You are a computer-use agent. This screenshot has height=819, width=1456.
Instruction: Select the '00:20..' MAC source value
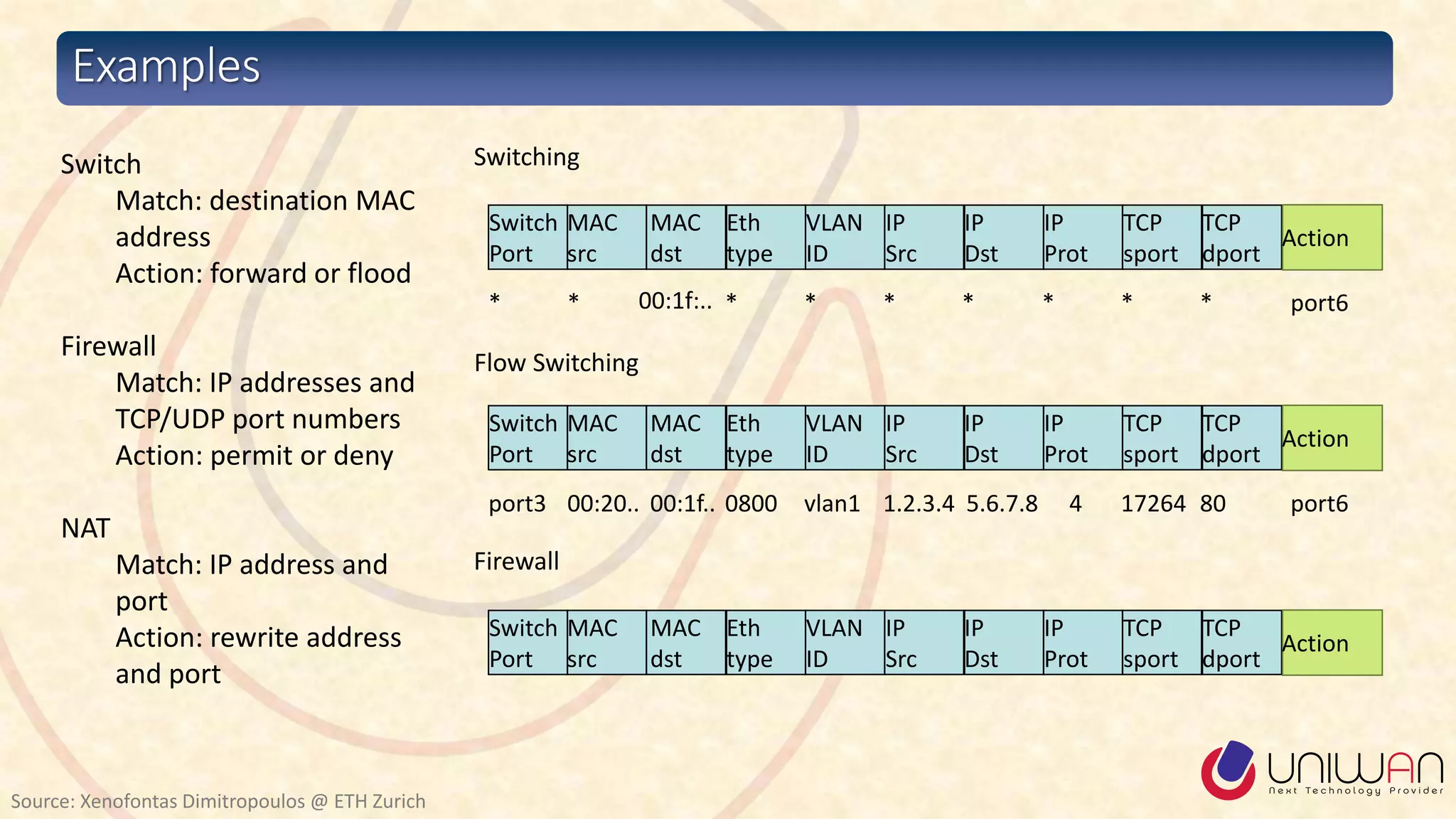click(603, 503)
